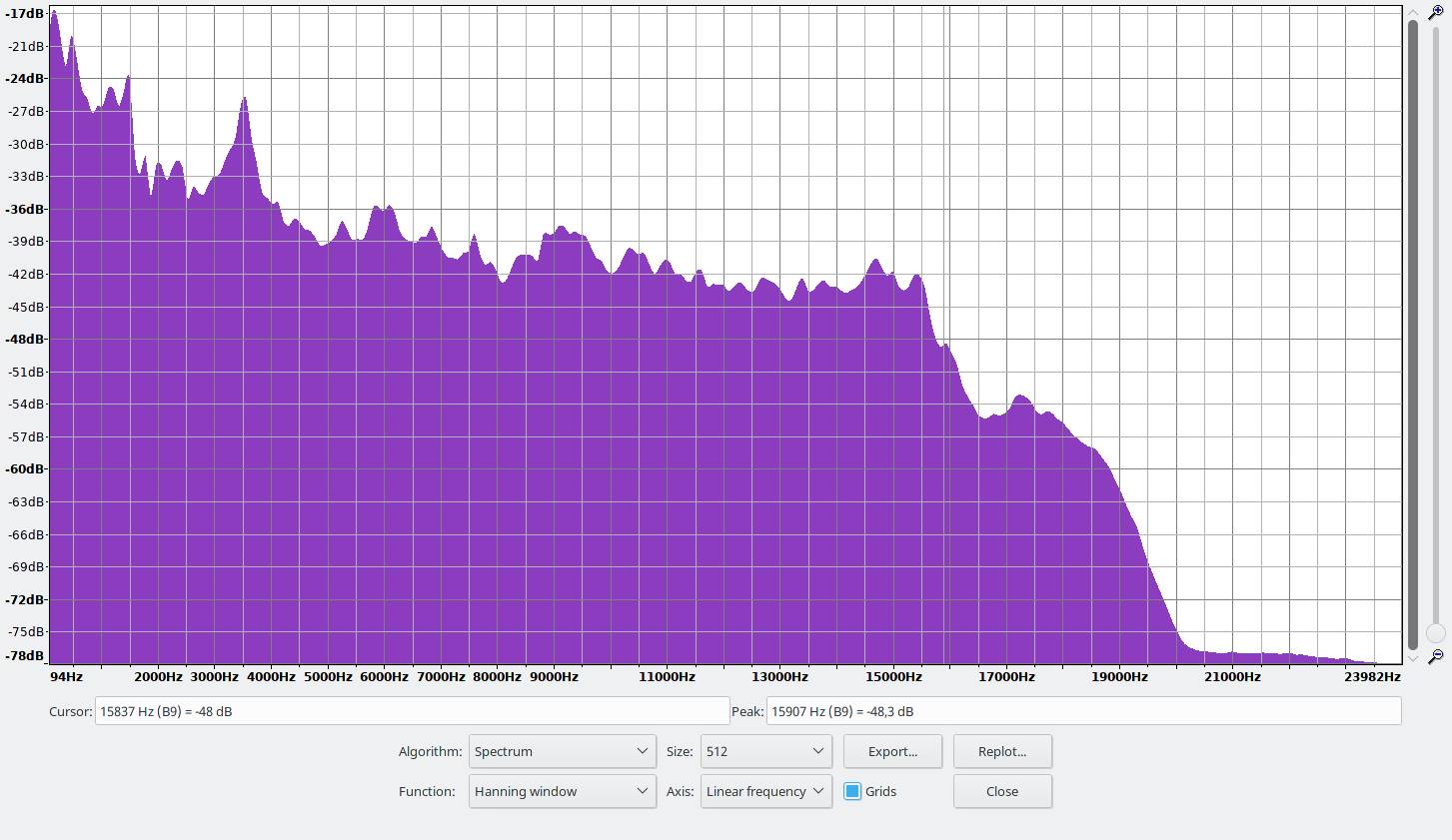
Task: Click the 19000Hz label on frequency axis
Action: [x=1119, y=676]
